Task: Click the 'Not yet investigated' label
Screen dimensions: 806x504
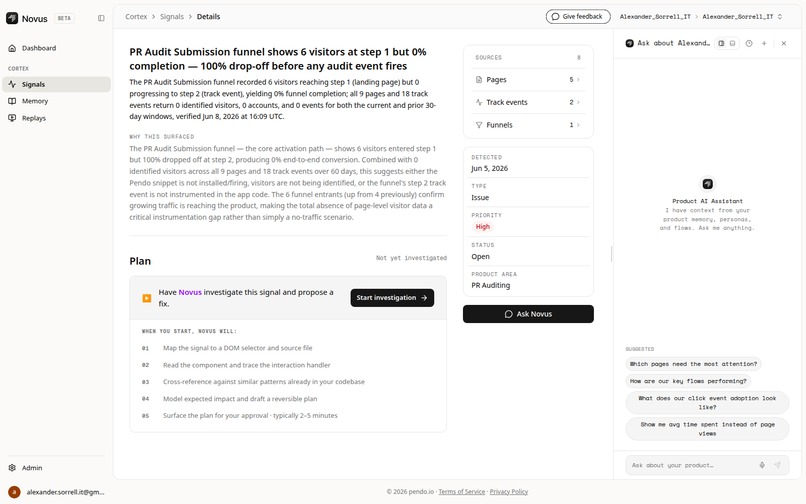Action: click(x=411, y=258)
